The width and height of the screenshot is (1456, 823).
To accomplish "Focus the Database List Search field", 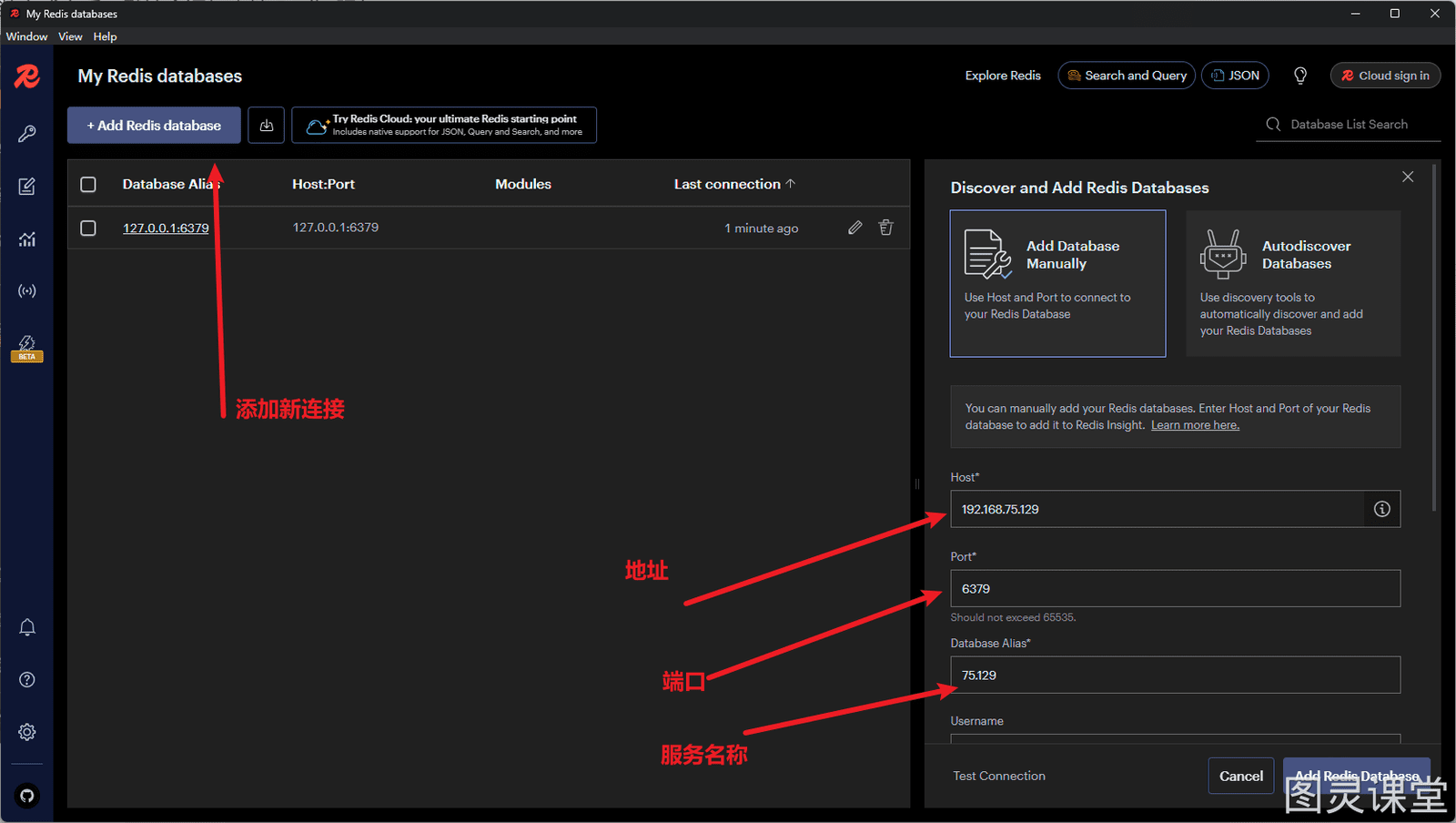I will tap(1350, 125).
